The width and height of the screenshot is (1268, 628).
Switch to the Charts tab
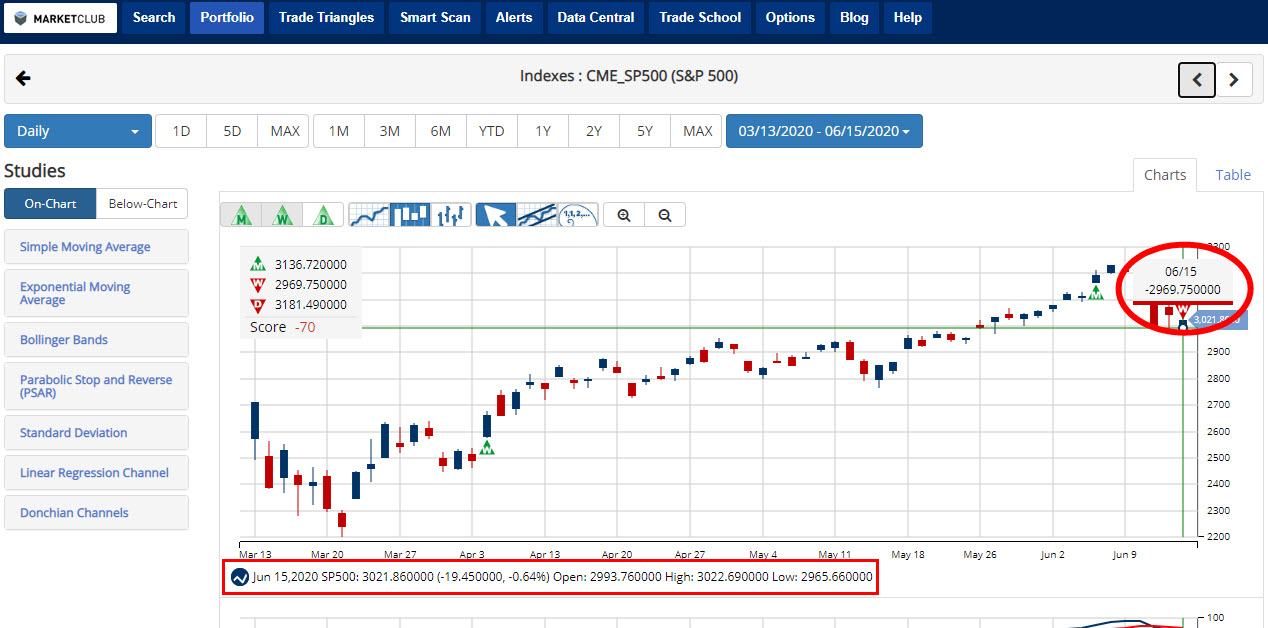point(1165,175)
